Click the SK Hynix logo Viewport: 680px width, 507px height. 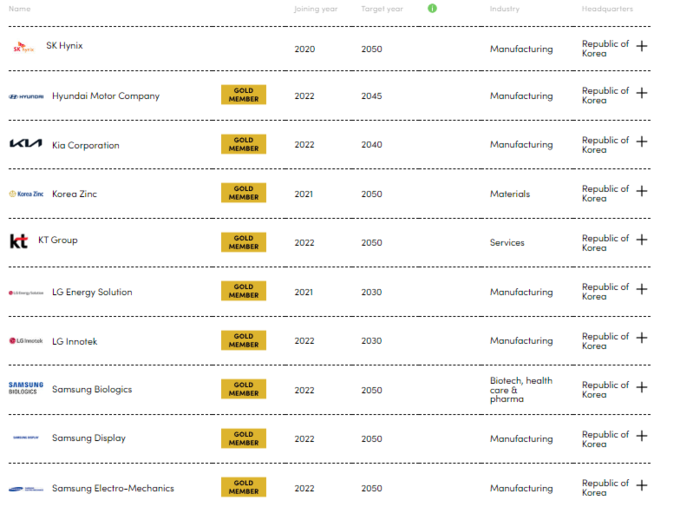pyautogui.click(x=23, y=47)
